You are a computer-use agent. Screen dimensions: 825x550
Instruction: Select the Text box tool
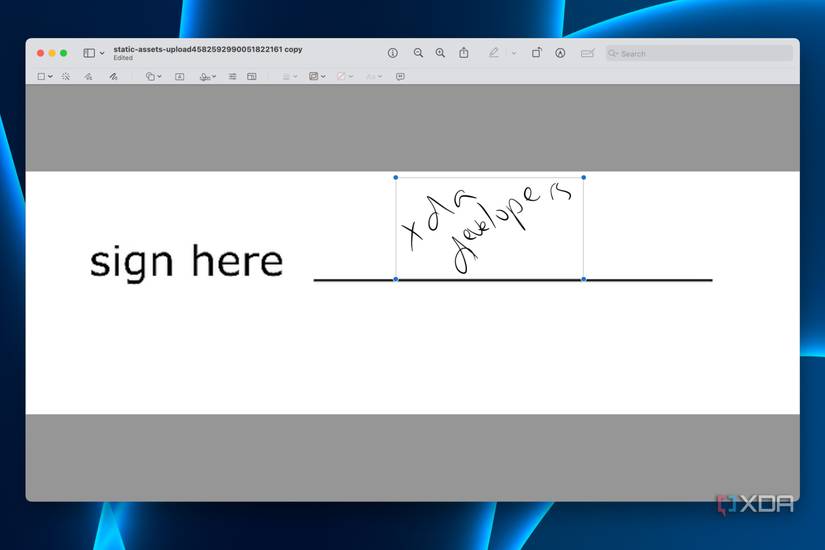pos(179,77)
